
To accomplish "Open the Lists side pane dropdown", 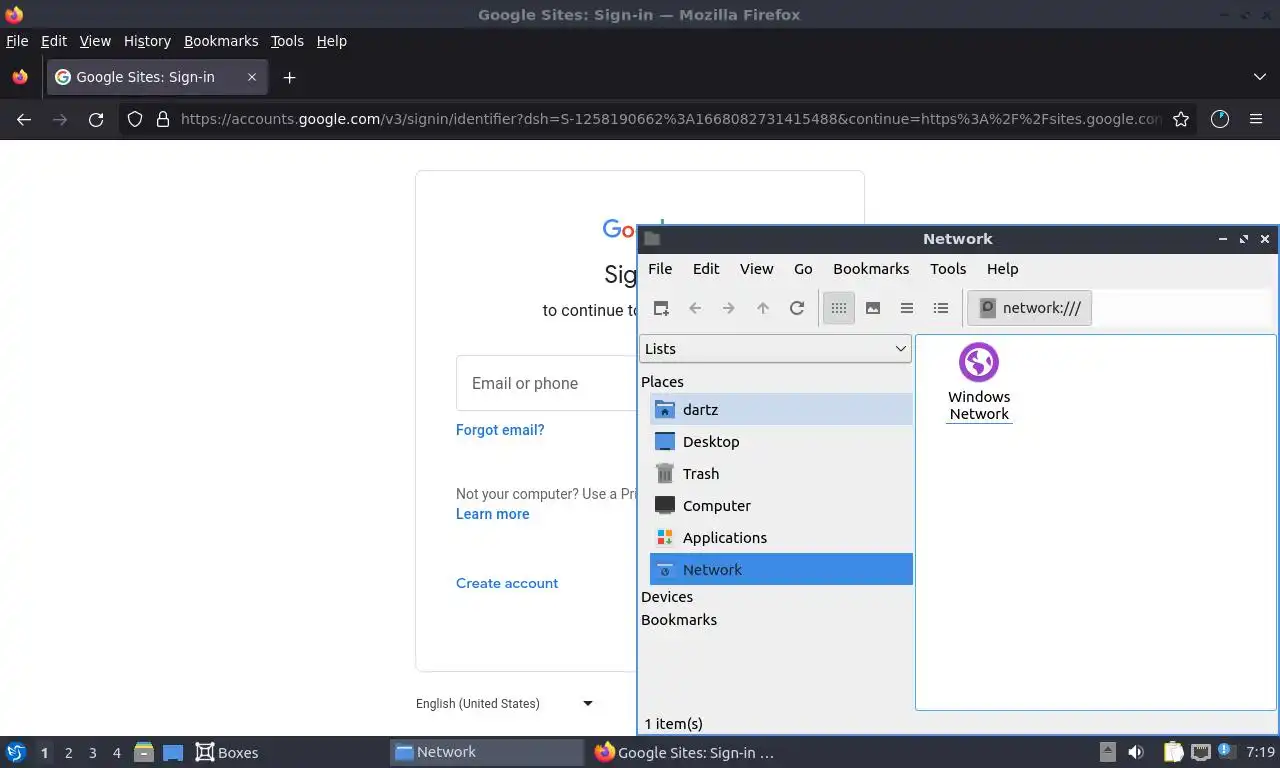I will (x=775, y=348).
